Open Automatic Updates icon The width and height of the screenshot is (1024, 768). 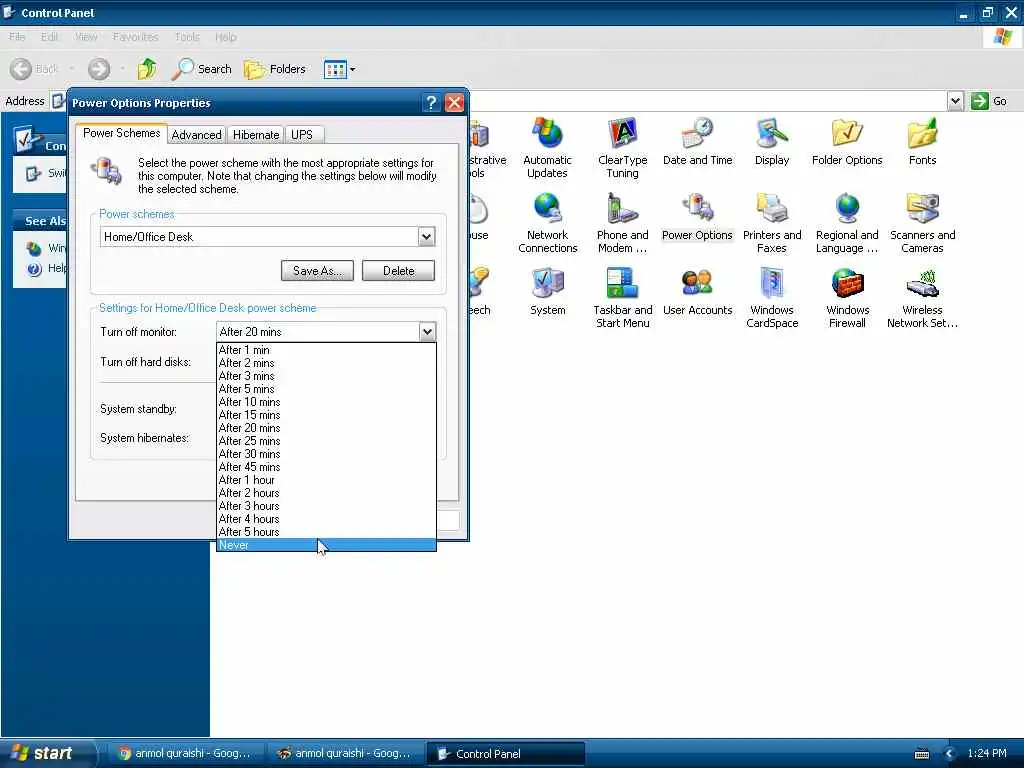(547, 148)
